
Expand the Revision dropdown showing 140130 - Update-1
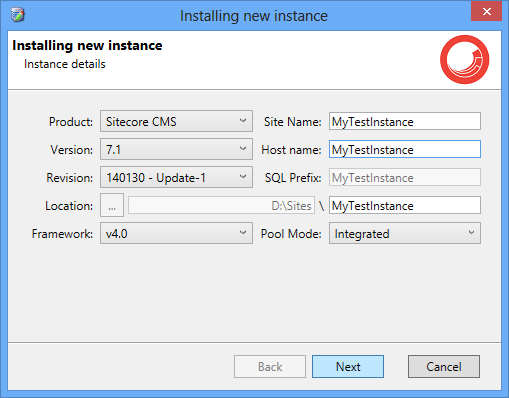(176, 177)
